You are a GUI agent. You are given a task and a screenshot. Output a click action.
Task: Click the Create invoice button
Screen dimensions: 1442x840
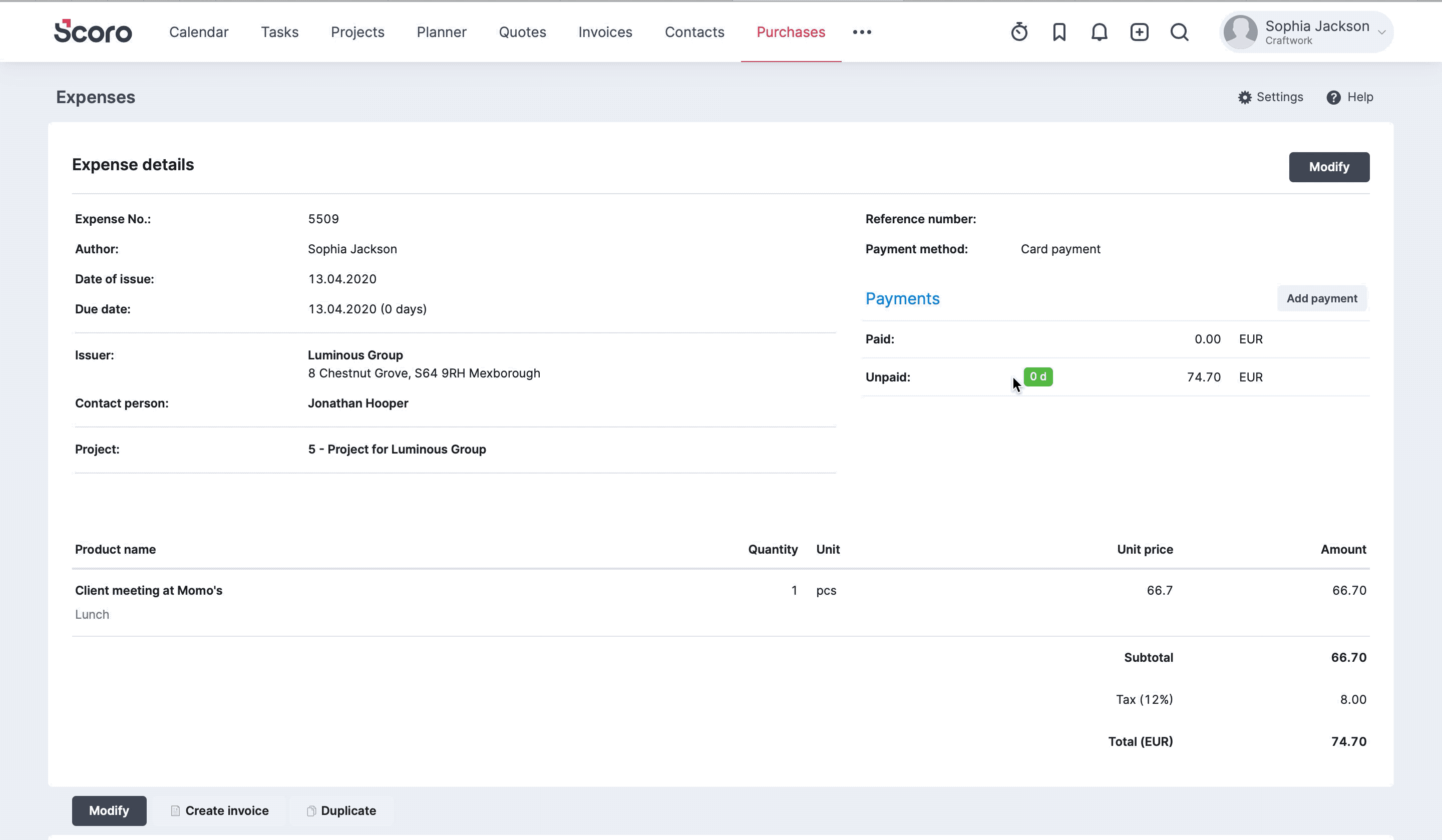point(220,811)
